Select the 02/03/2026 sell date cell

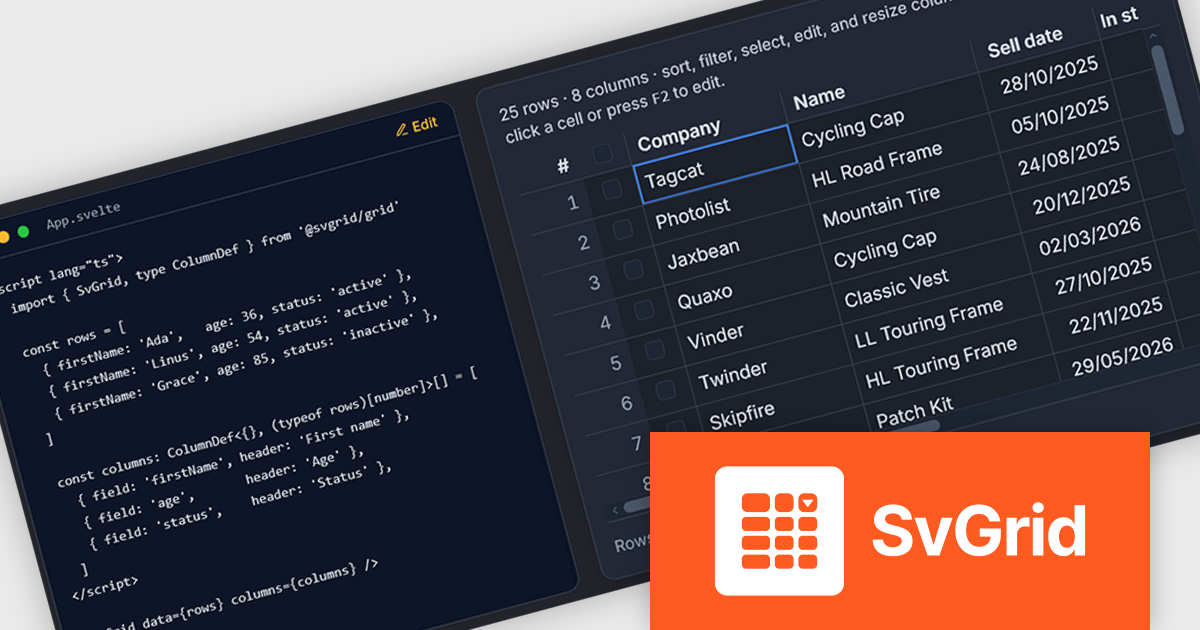point(1090,237)
